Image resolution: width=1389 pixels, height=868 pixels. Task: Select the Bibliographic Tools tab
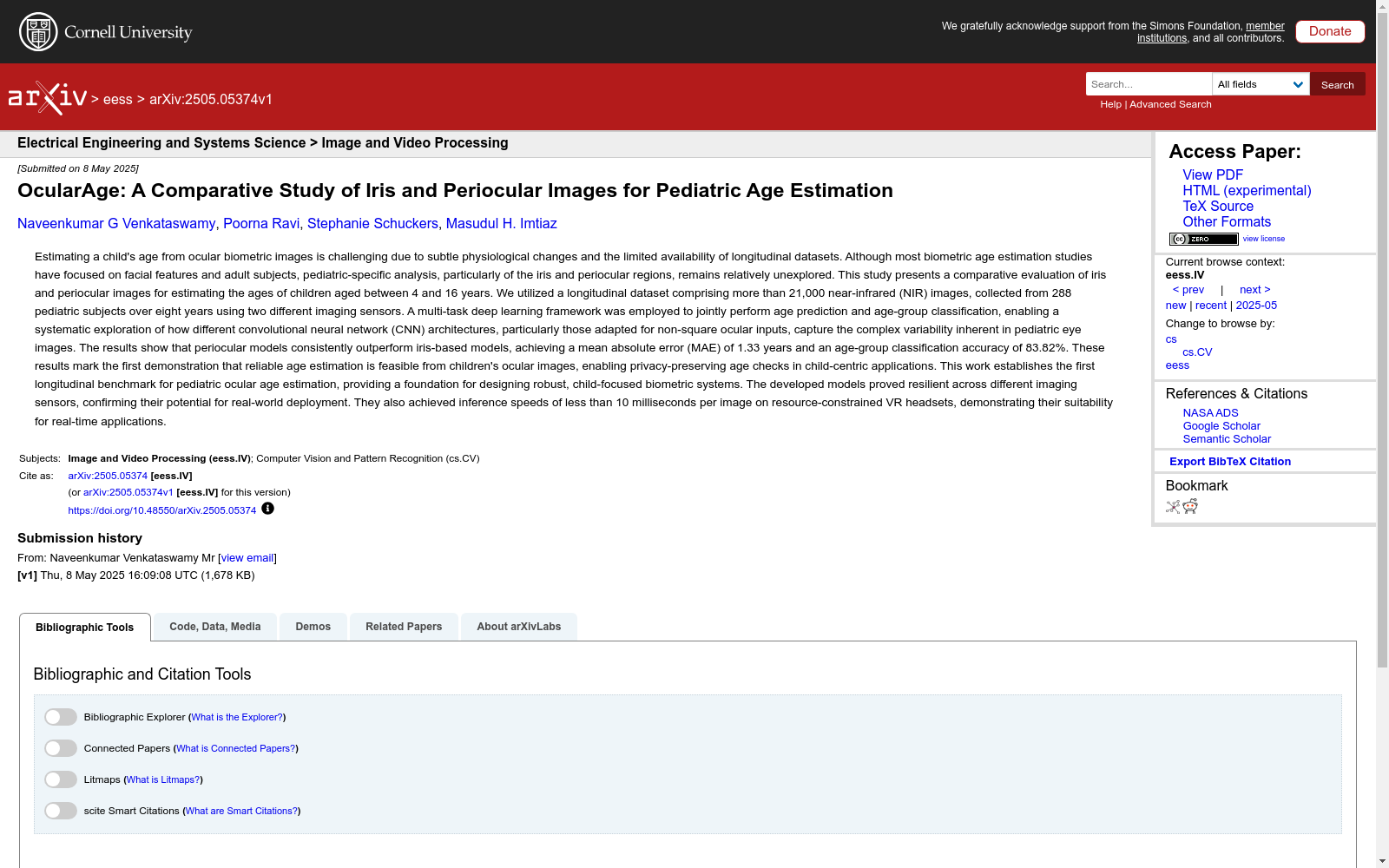(85, 628)
